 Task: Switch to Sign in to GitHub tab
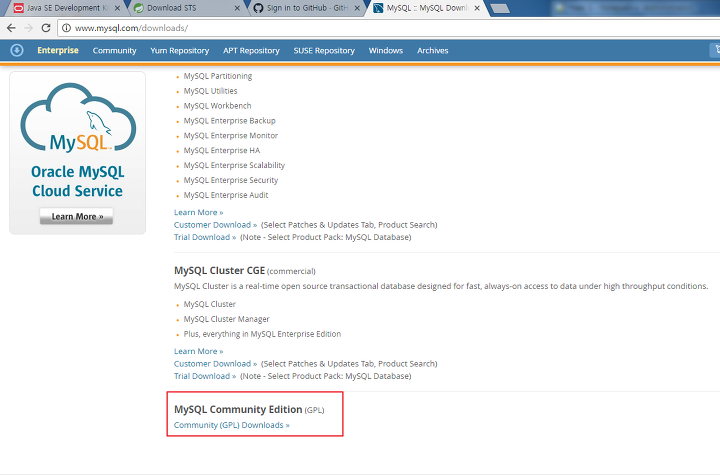click(306, 8)
